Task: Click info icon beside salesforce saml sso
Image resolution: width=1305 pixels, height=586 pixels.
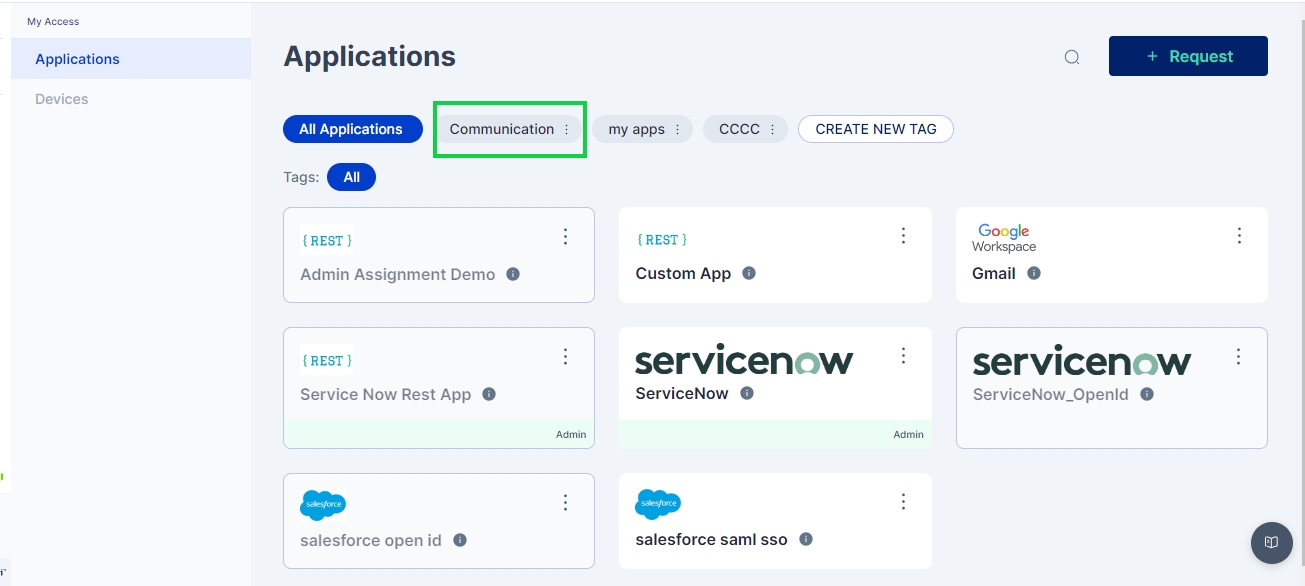Action: [806, 539]
